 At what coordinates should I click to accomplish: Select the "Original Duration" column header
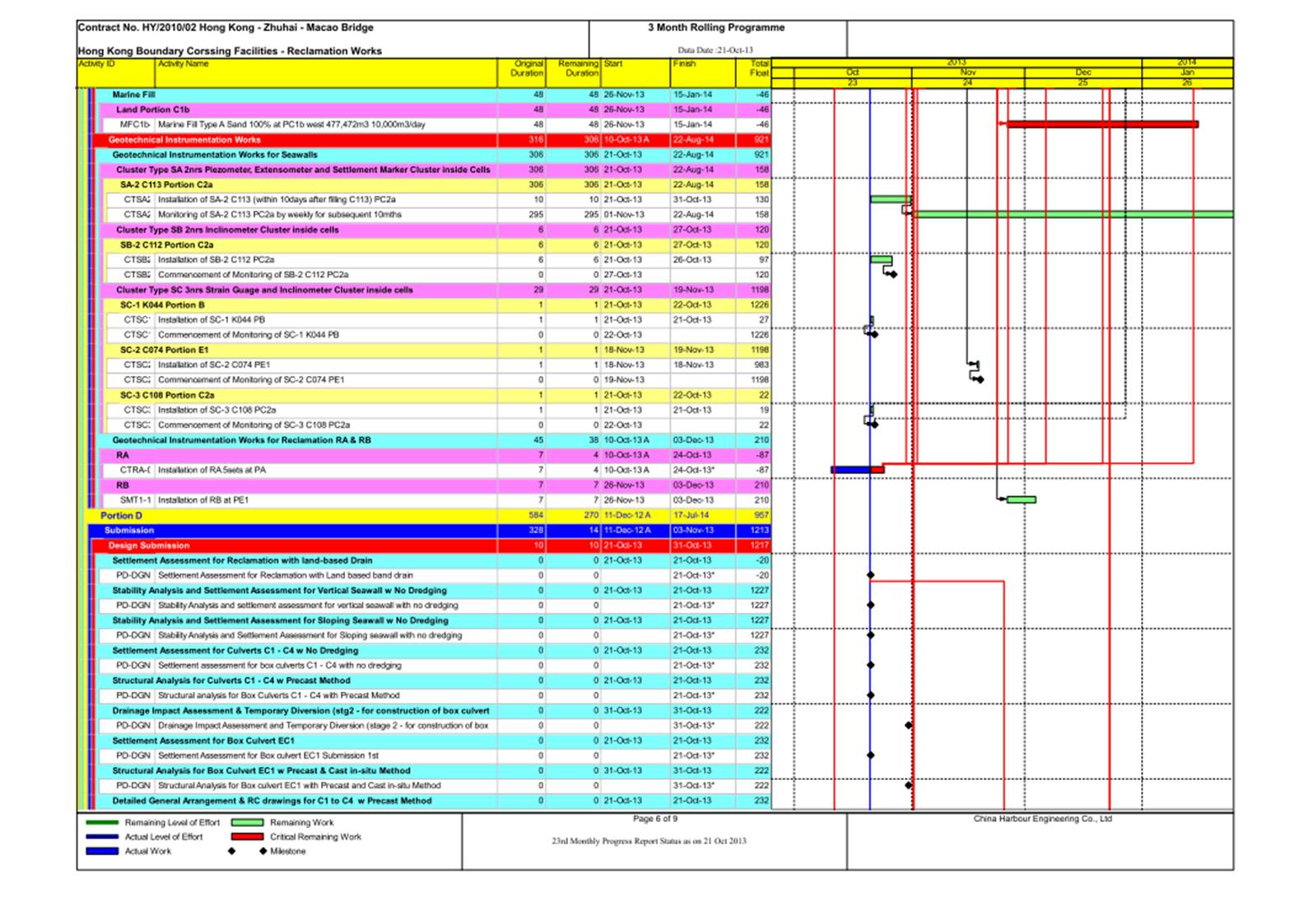522,72
